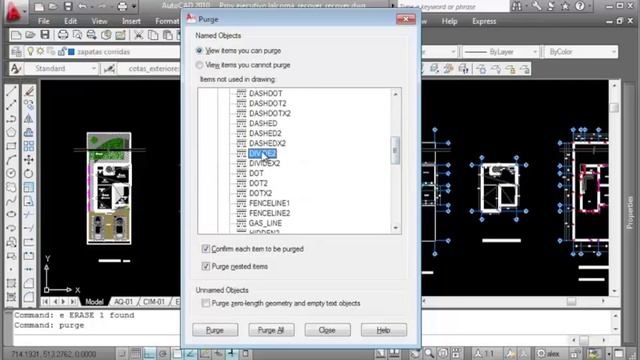Select the Rotate modify tool
Viewport: 640px width, 360px height.
[29, 173]
